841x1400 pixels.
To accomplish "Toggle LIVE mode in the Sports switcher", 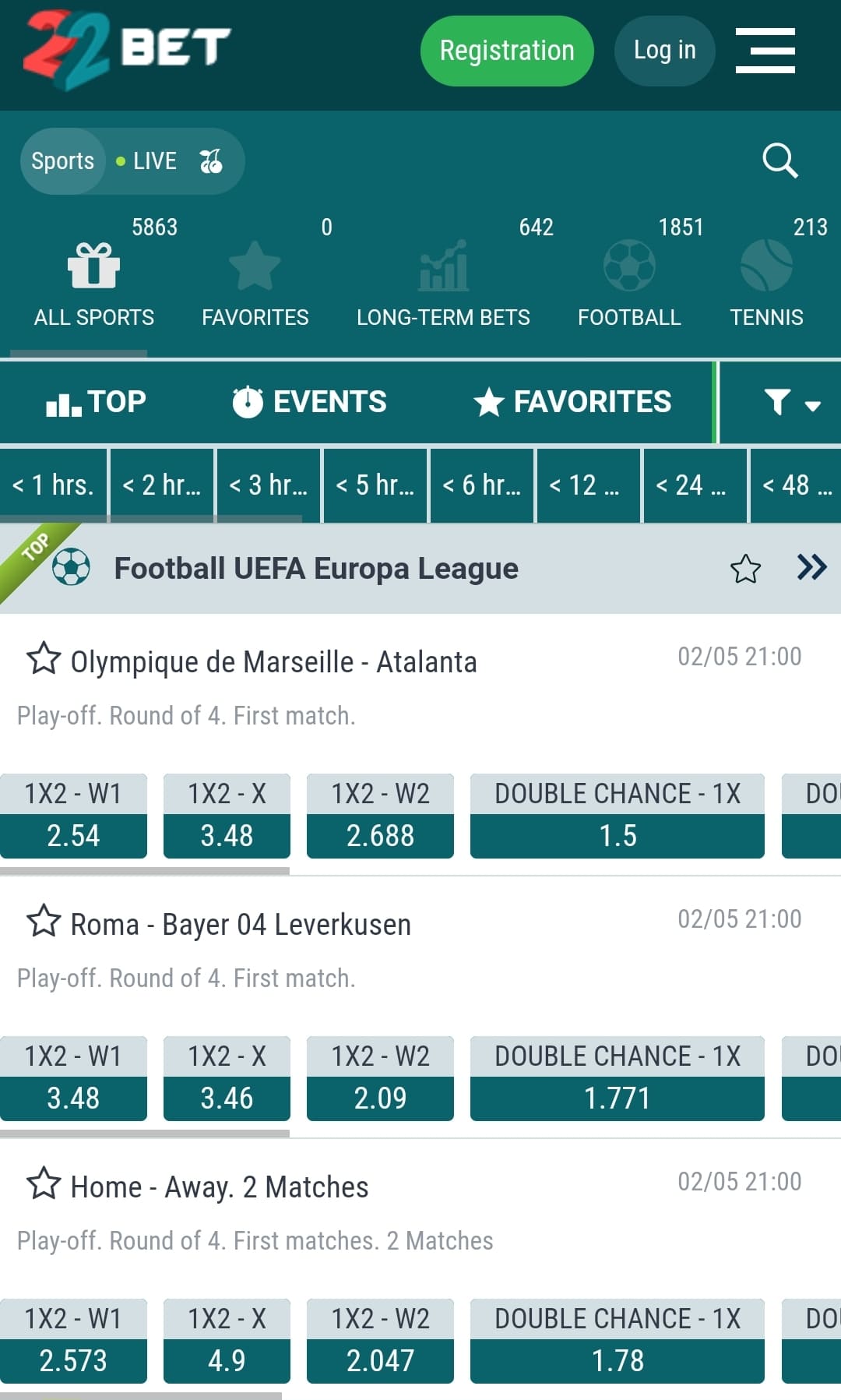I will click(153, 161).
